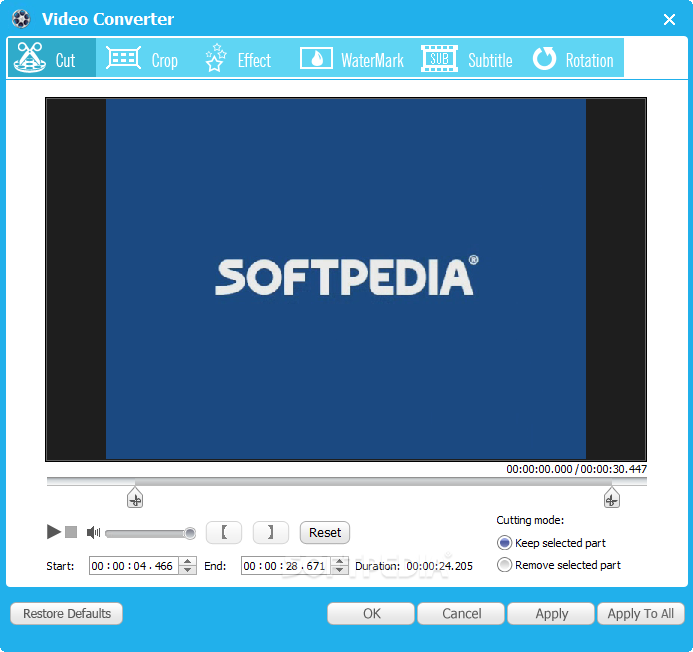Confirm with the OK button
The width and height of the screenshot is (693, 652).
pos(371,614)
